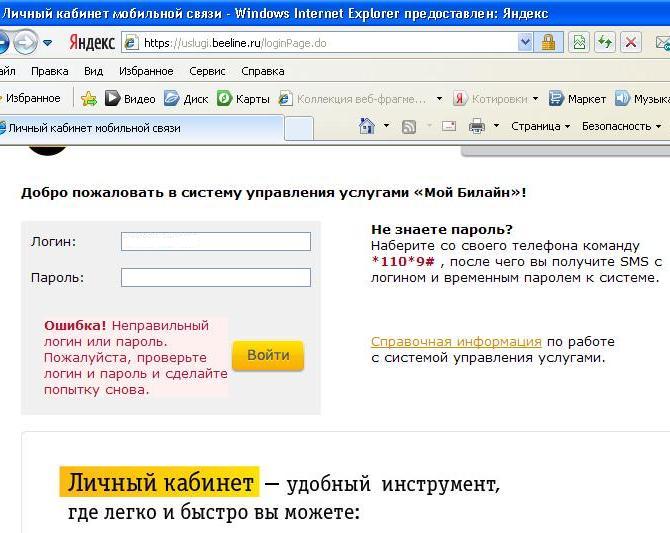Click the security padlock icon in address bar
This screenshot has width=670, height=533.
click(x=548, y=43)
